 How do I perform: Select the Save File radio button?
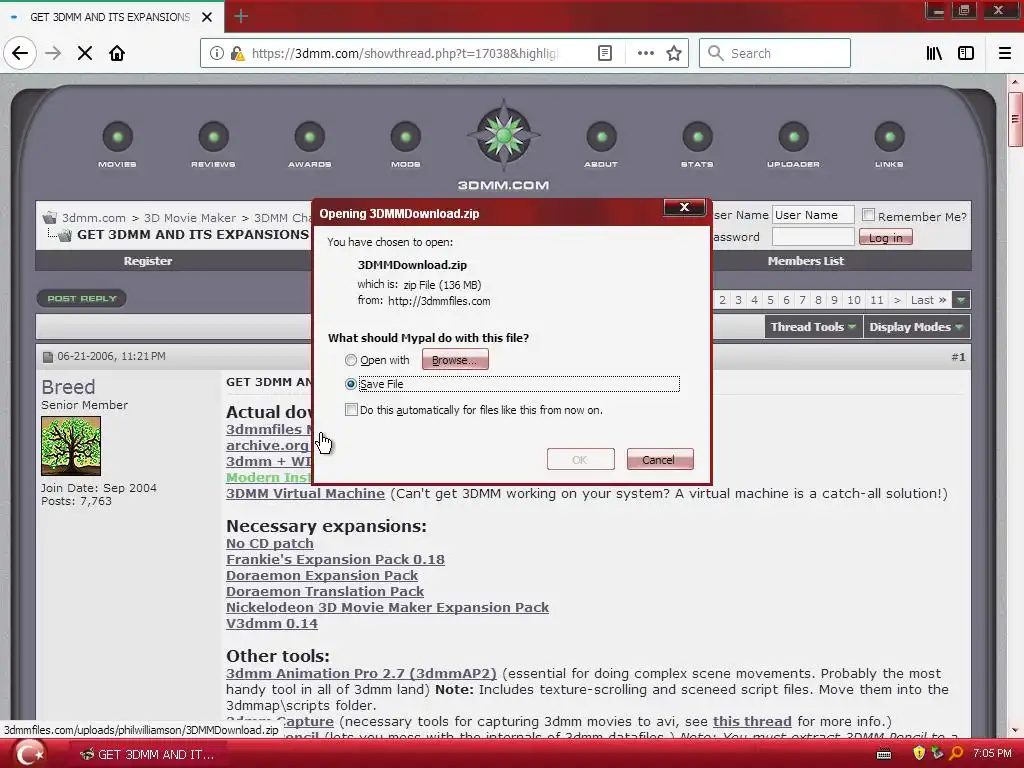point(351,384)
